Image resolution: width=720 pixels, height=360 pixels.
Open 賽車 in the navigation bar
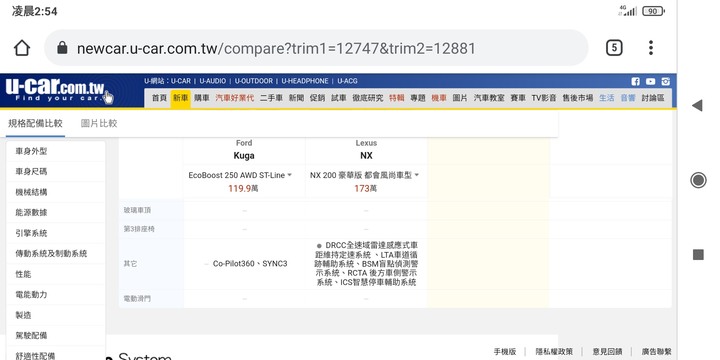pyautogui.click(x=518, y=98)
